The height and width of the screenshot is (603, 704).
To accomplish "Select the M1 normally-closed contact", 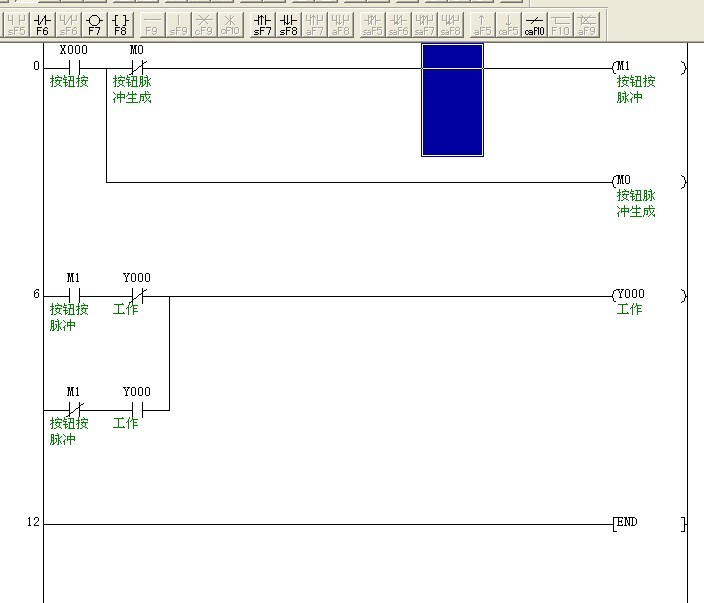I will [73, 410].
